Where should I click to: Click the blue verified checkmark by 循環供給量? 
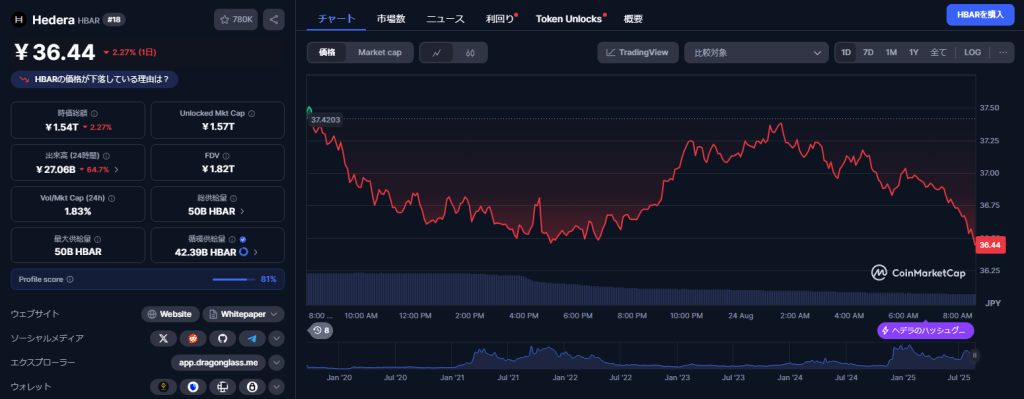(243, 240)
